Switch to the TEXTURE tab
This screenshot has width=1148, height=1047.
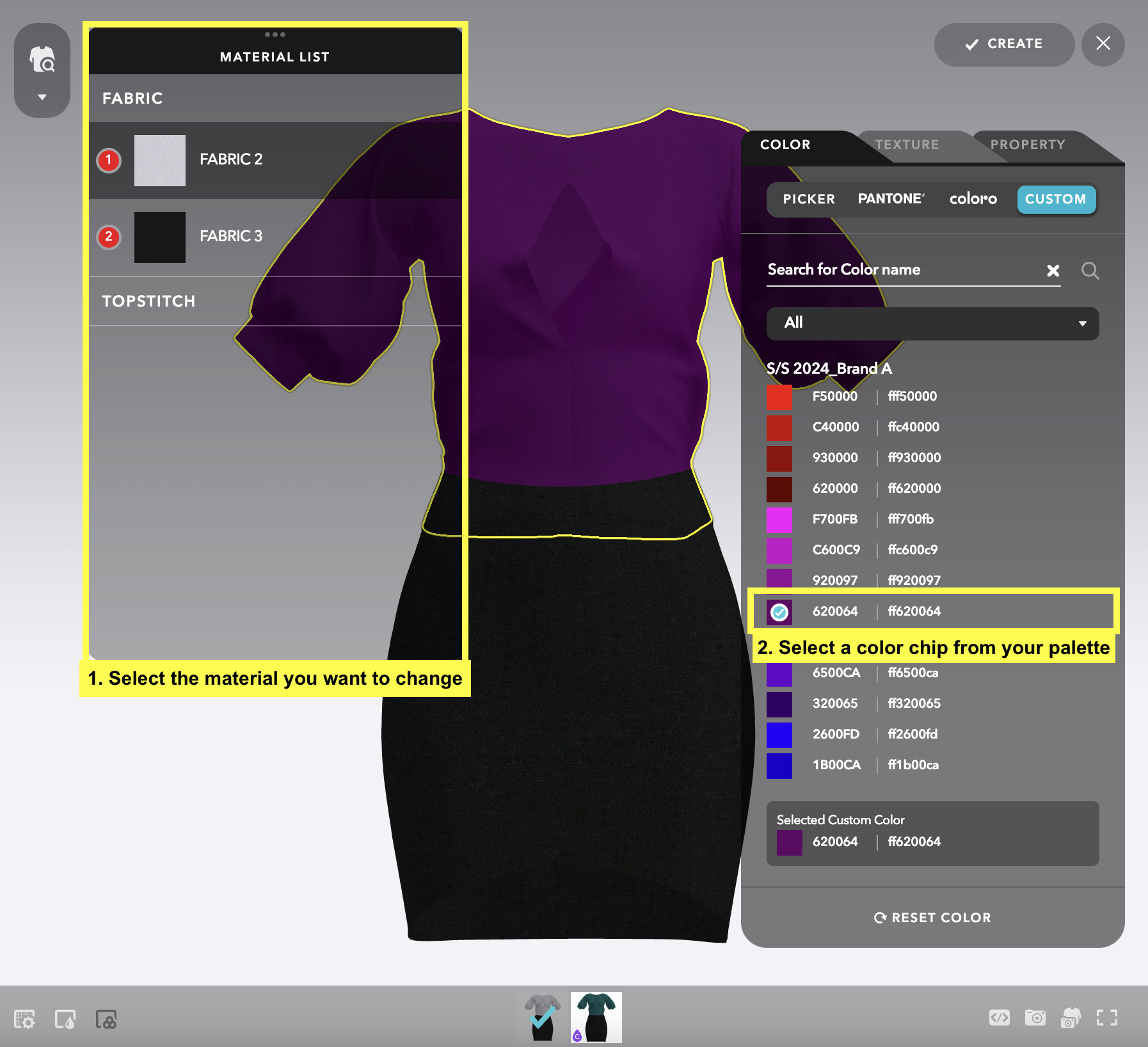pyautogui.click(x=907, y=145)
